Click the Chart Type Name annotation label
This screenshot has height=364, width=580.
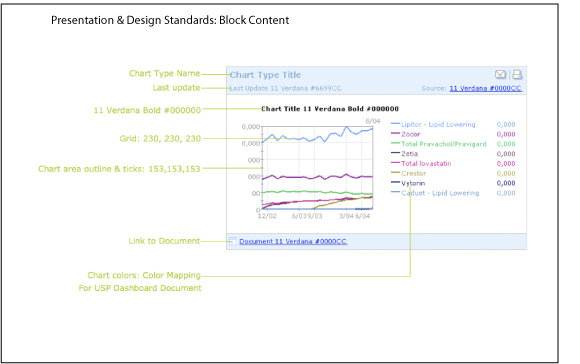[x=165, y=73]
